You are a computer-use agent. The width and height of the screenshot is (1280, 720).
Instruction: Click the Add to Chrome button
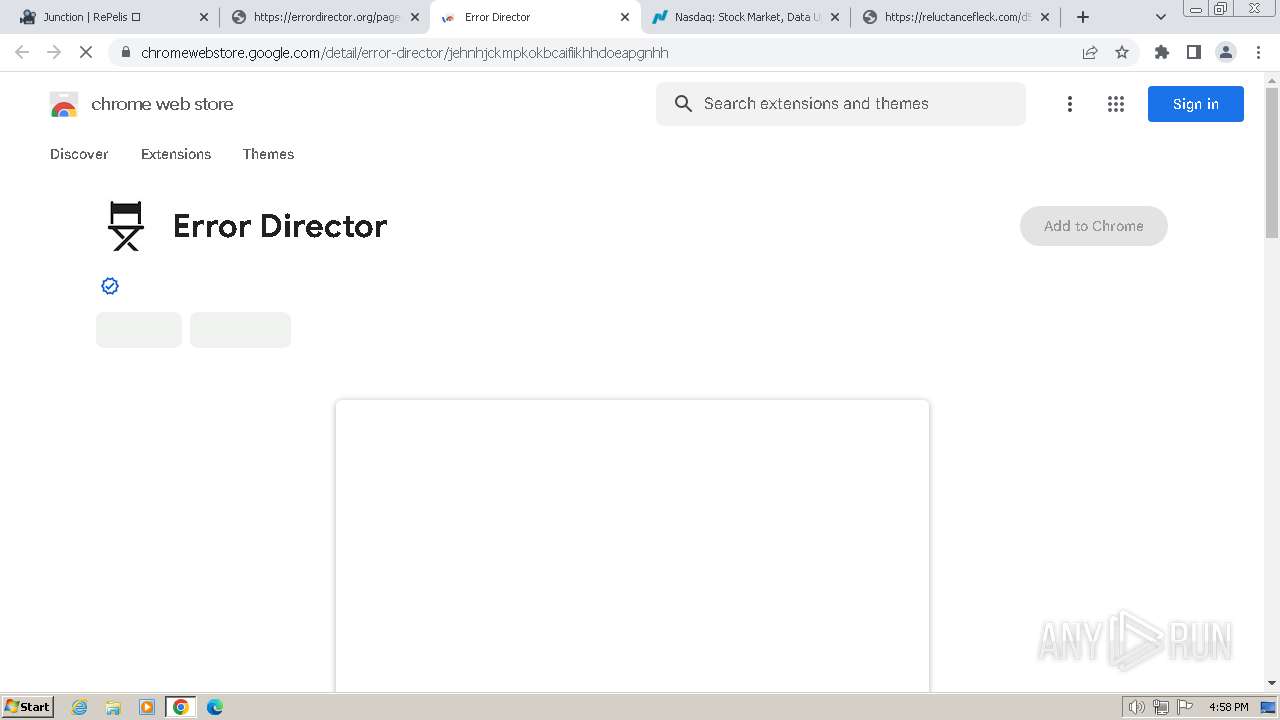pyautogui.click(x=1094, y=226)
